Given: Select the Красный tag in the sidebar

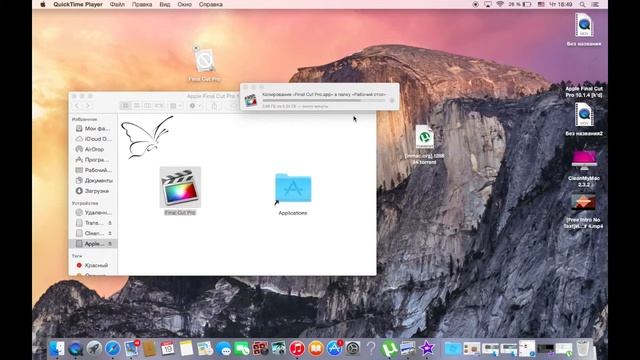Looking at the screenshot, I should 93,265.
